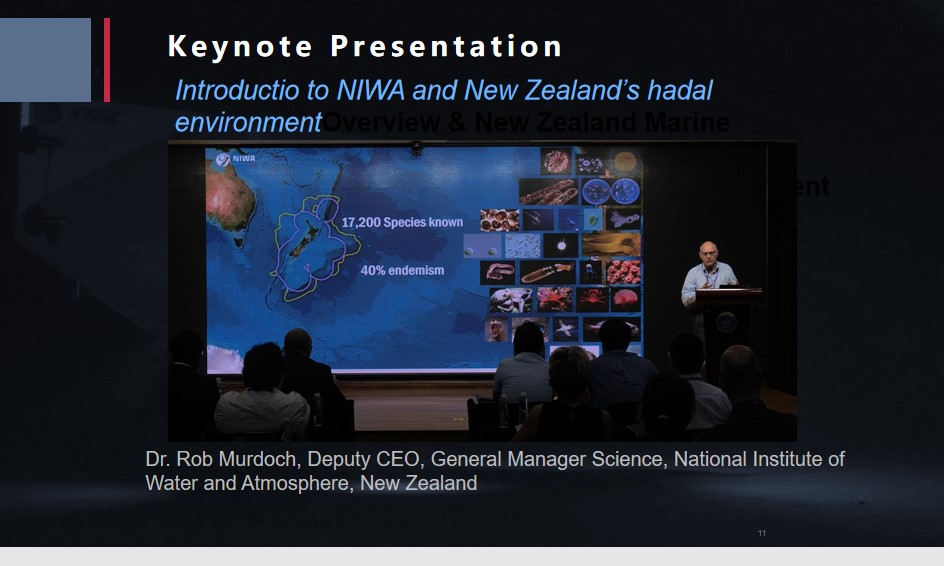944x566 pixels.
Task: Click the twin blue petri dish photo
Action: [610, 191]
